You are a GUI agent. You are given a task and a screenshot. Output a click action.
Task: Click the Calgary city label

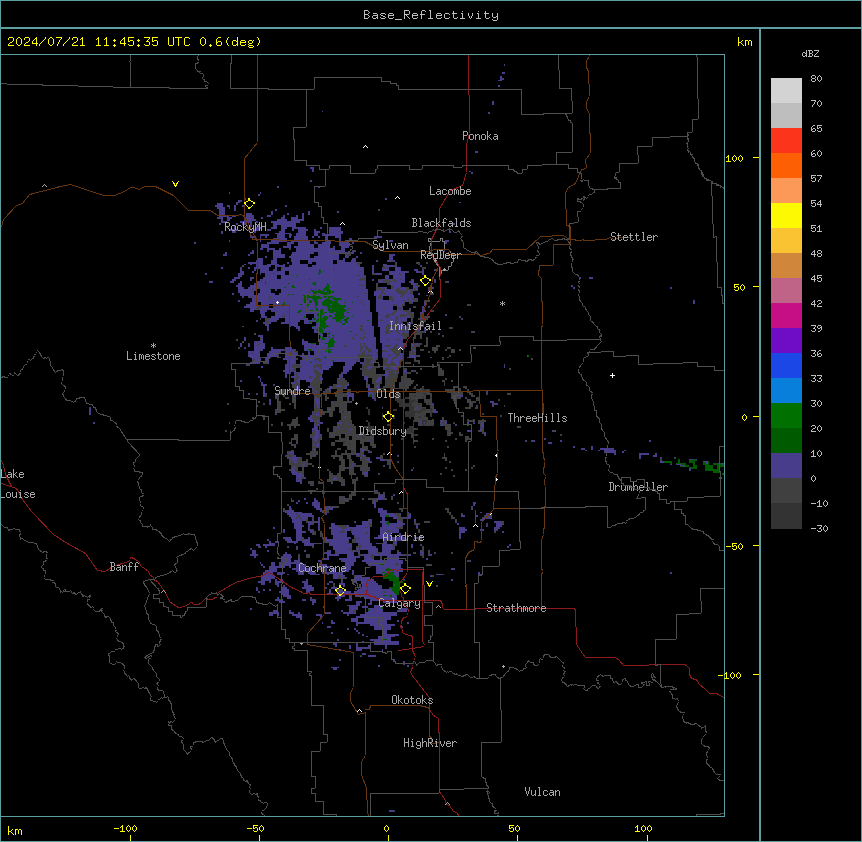400,603
